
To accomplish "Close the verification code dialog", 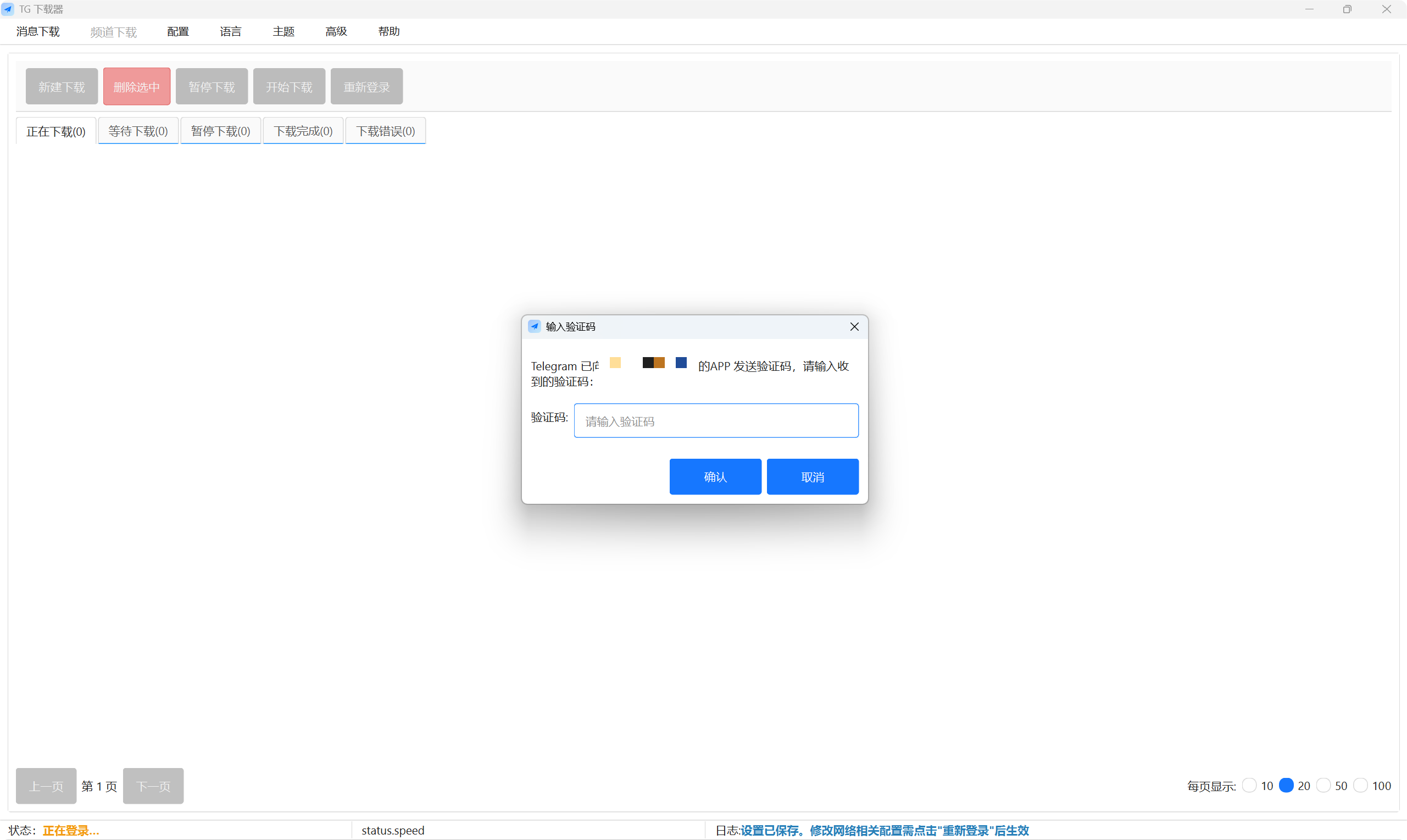I will tap(854, 326).
